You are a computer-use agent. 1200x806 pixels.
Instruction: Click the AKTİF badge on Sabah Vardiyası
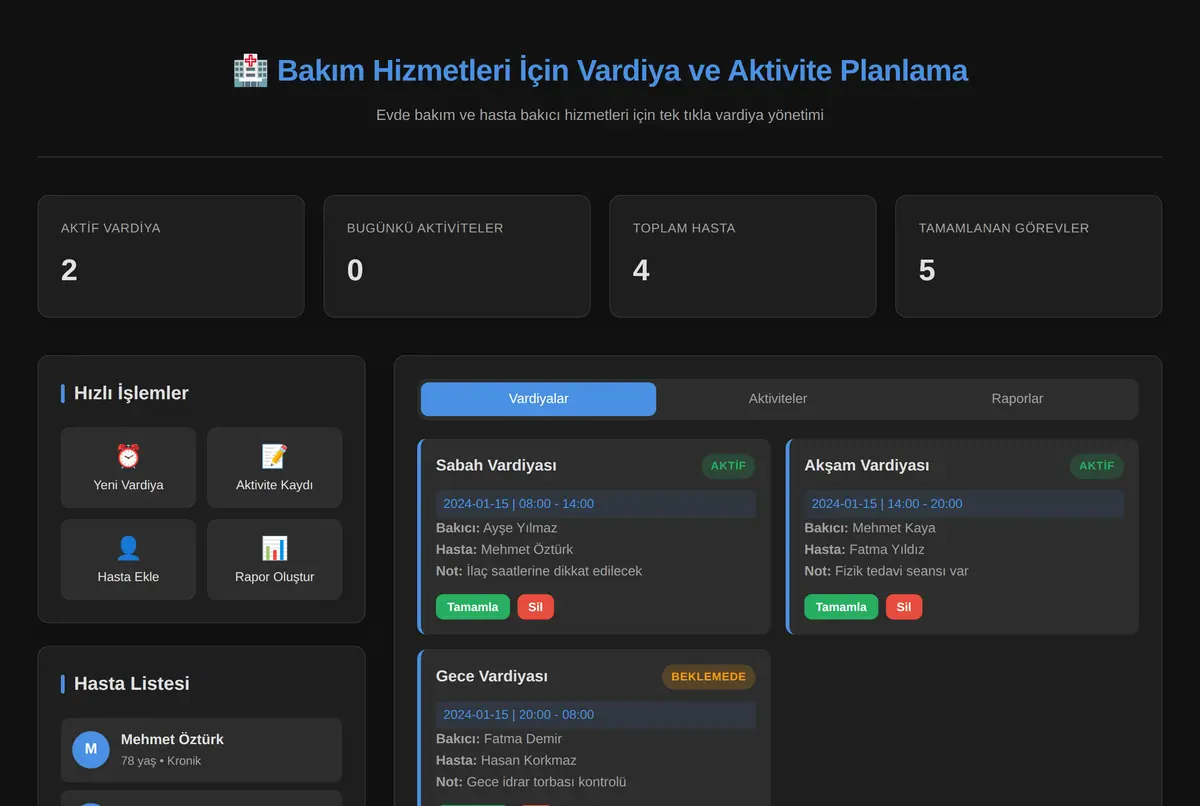pos(728,466)
